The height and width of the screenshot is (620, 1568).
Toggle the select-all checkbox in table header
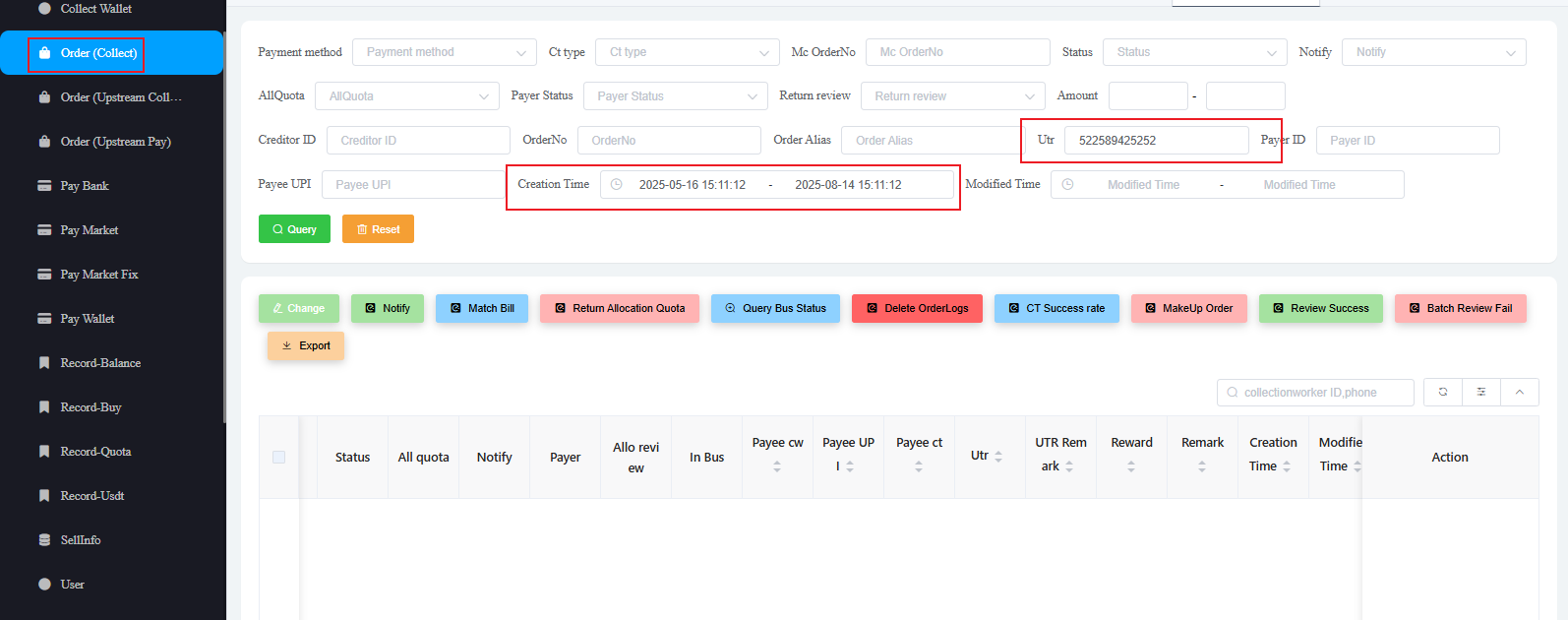click(x=278, y=457)
